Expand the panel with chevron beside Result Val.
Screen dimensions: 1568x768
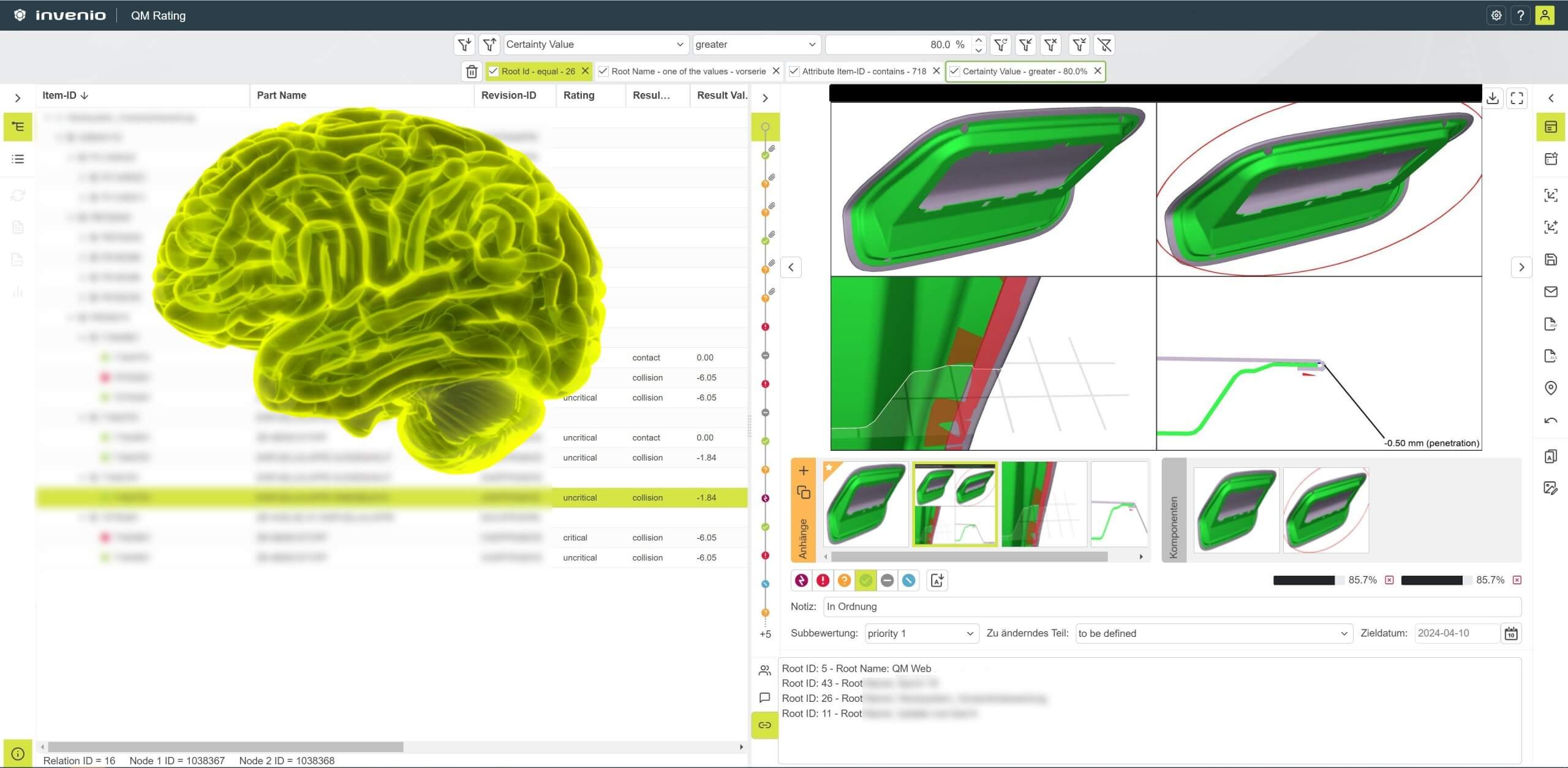point(765,98)
